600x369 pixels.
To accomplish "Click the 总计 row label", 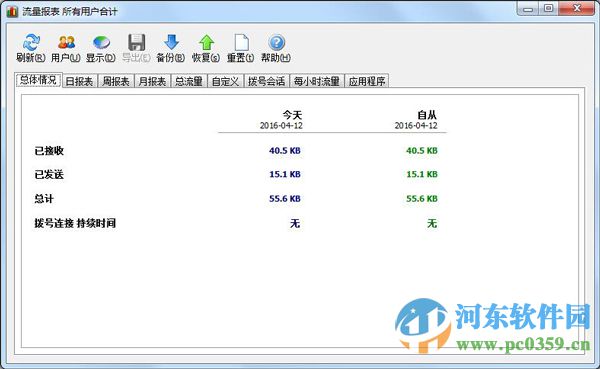I will click(44, 199).
